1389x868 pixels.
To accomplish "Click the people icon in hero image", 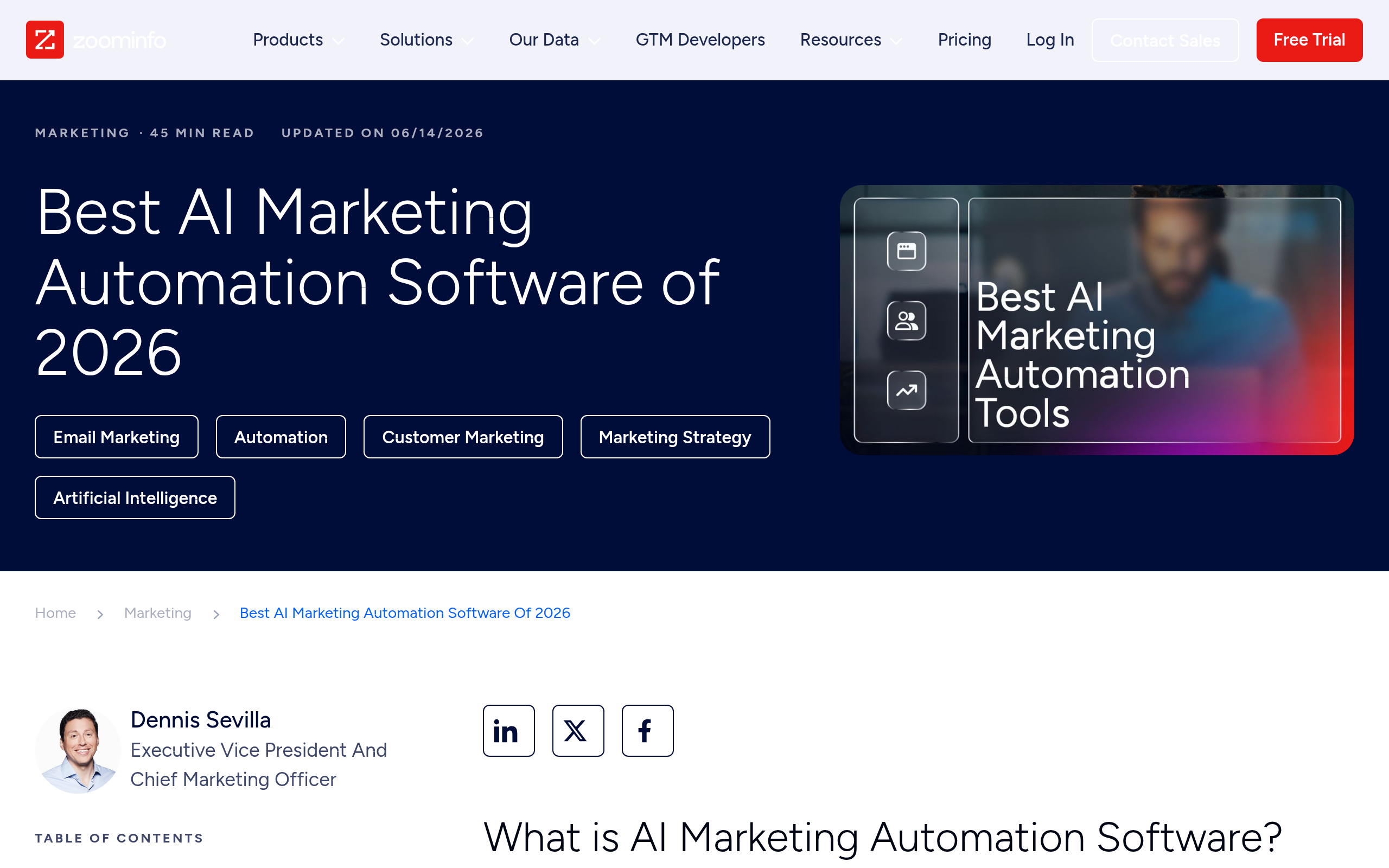I will 906,320.
